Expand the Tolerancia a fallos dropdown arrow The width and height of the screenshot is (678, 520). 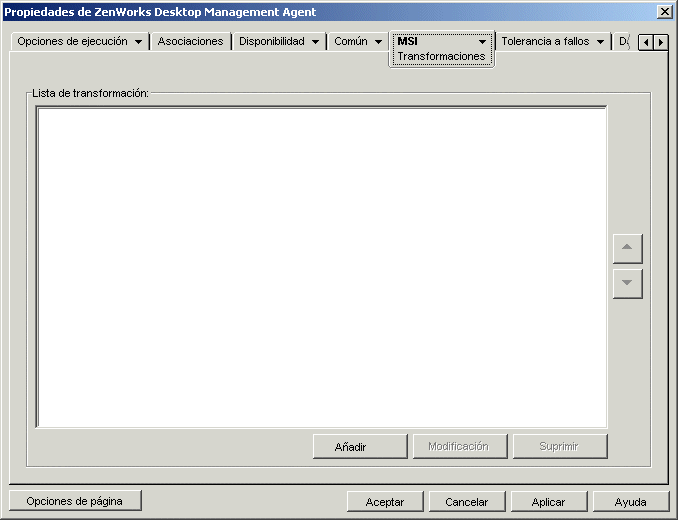pyautogui.click(x=600, y=42)
